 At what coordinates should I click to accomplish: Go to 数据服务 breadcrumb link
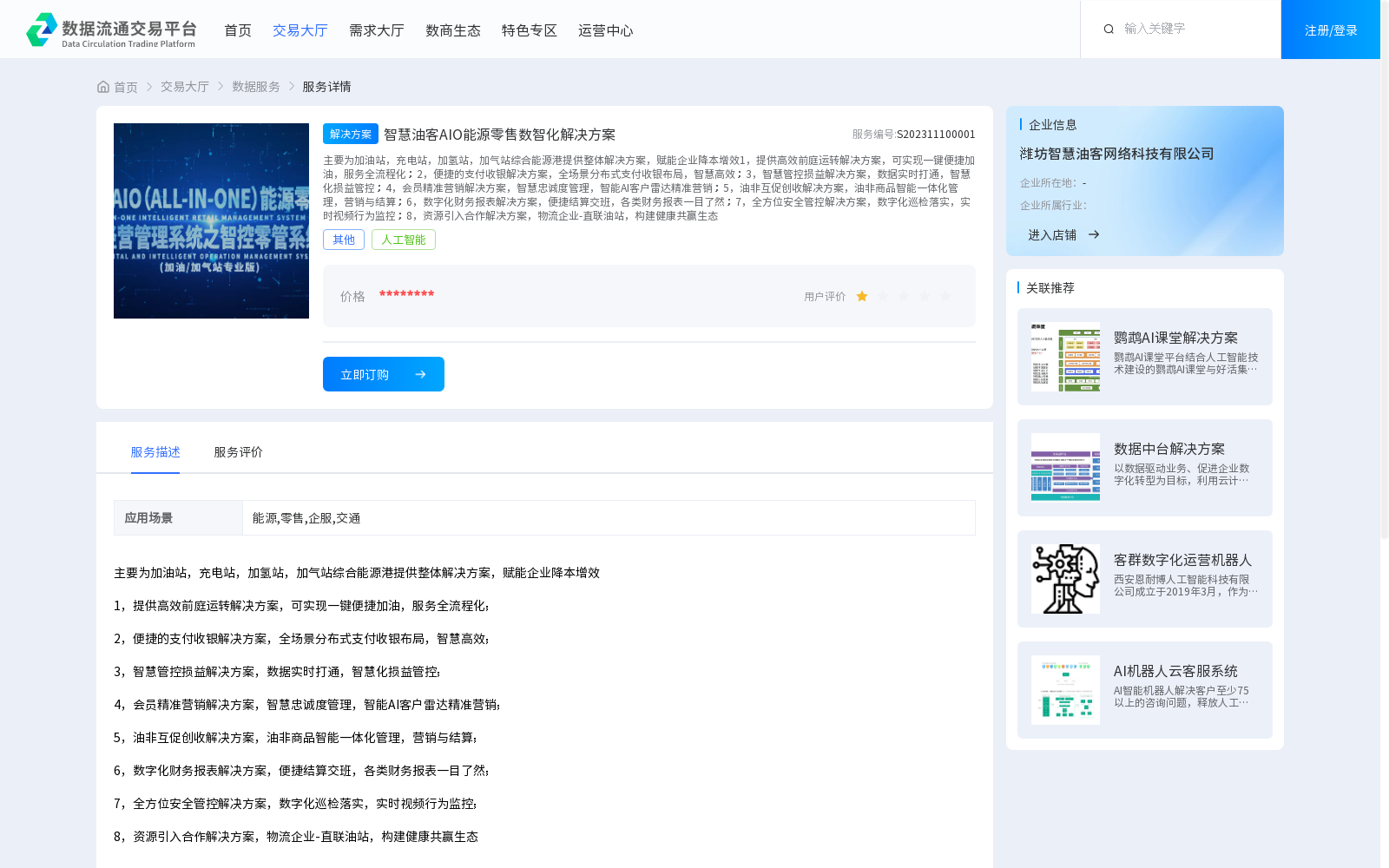click(256, 87)
